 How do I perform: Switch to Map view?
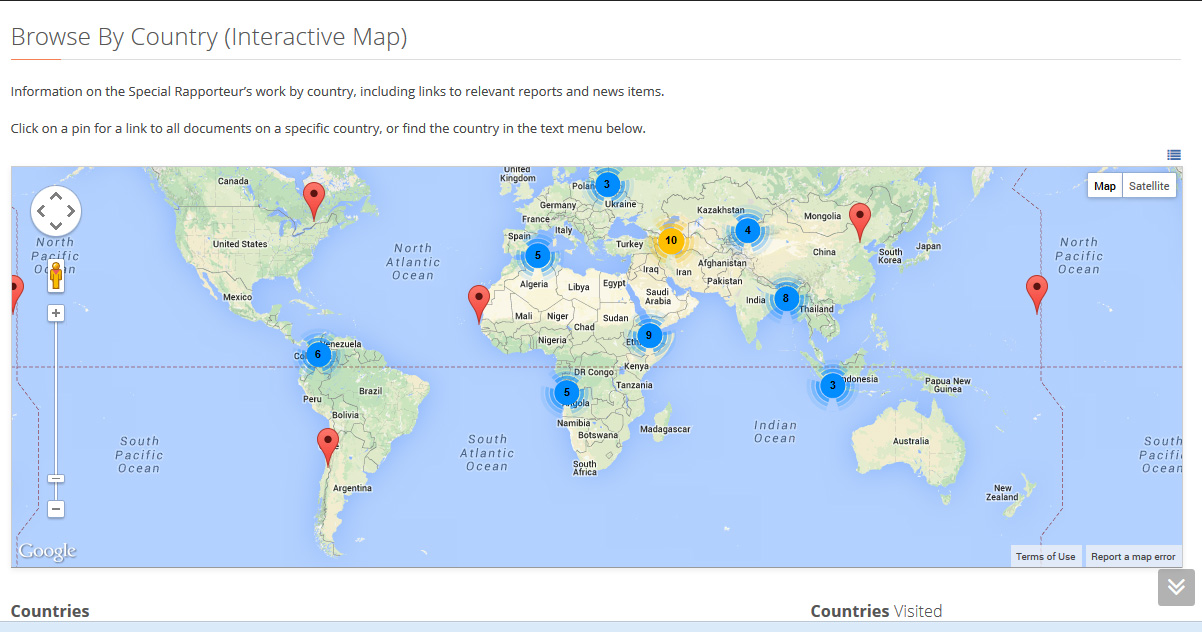point(1105,186)
